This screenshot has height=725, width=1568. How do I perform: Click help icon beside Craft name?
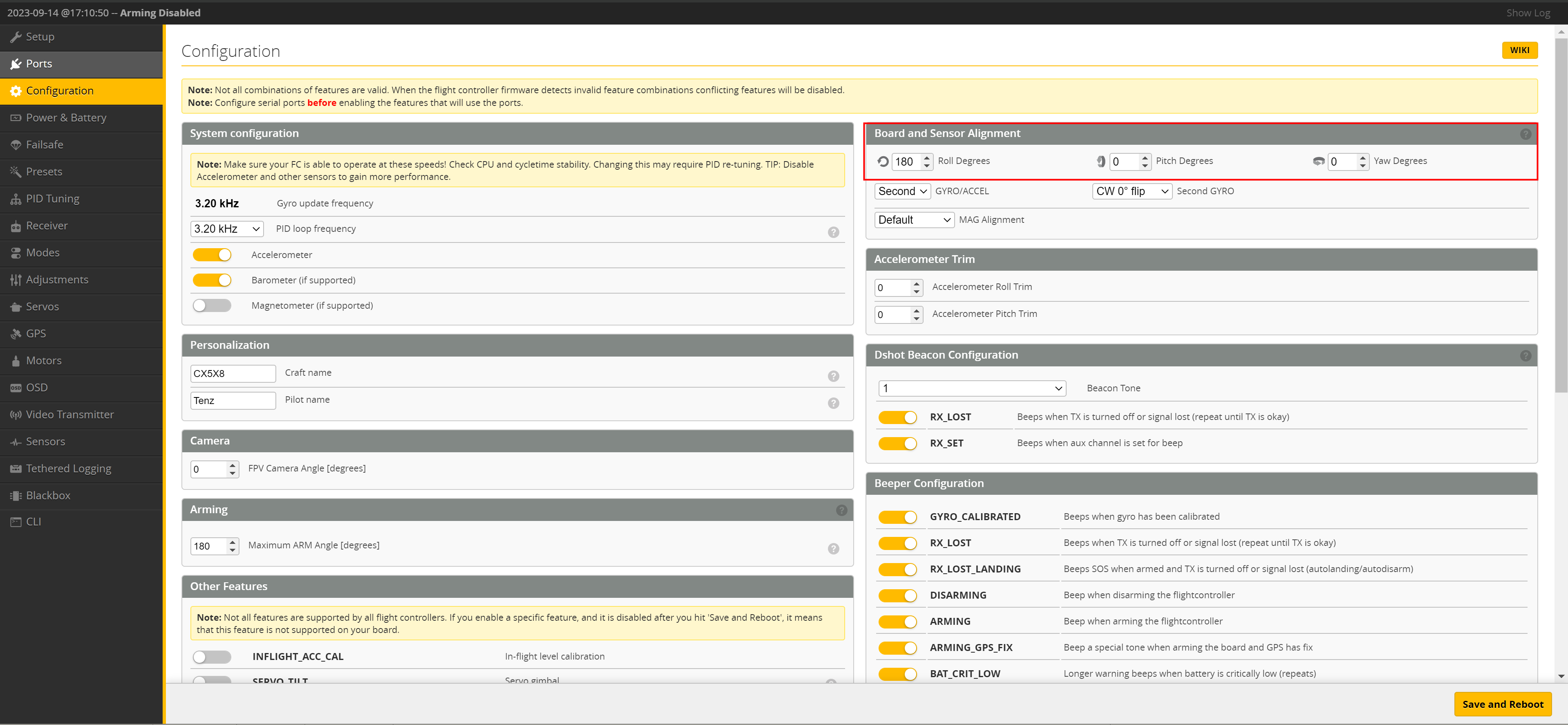point(833,377)
